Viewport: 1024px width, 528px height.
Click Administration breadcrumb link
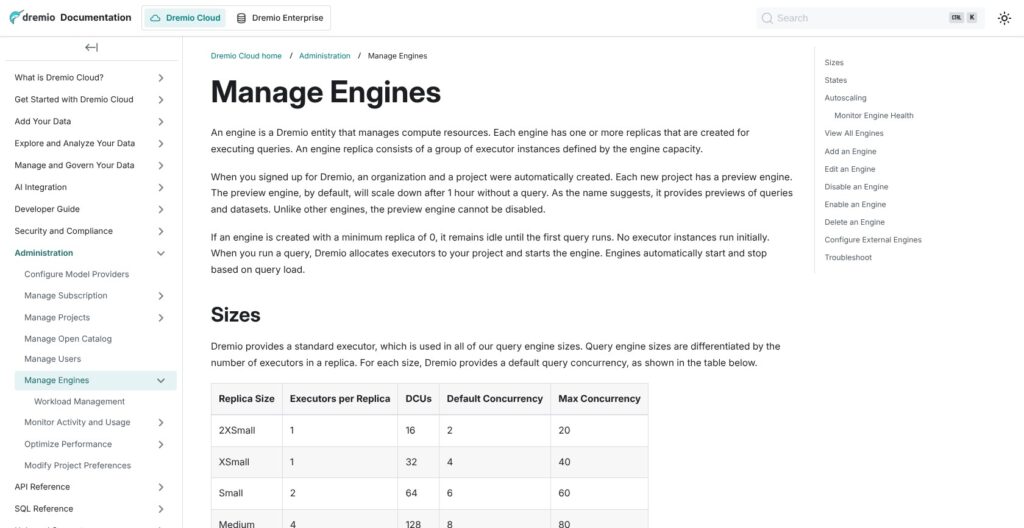(x=325, y=56)
